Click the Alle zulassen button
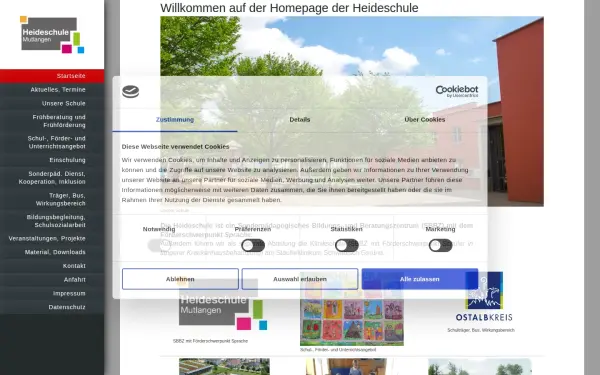 (x=420, y=279)
